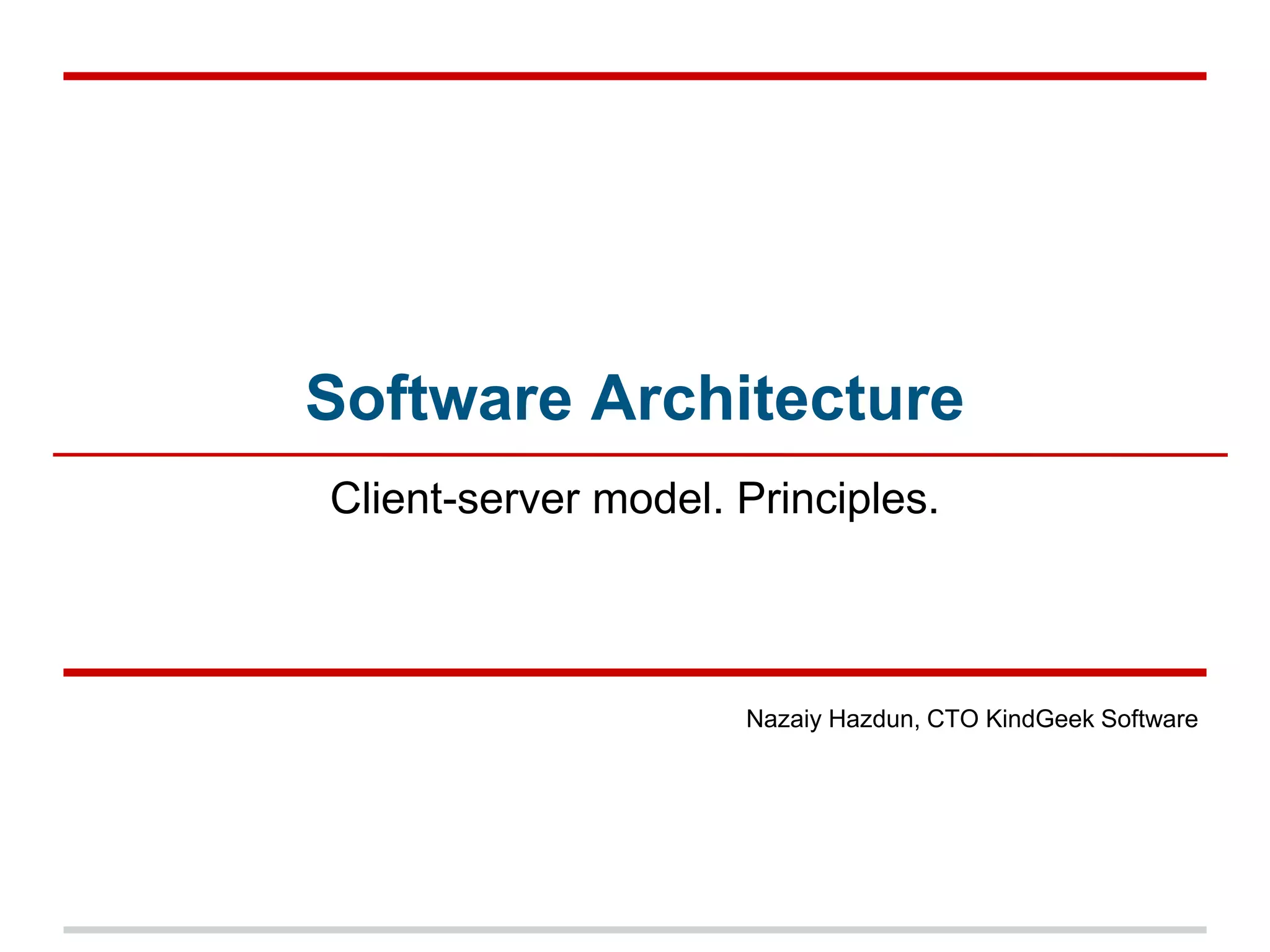Click 'Software' in the author line
This screenshot has width=1270, height=952.
pyautogui.click(x=1149, y=719)
